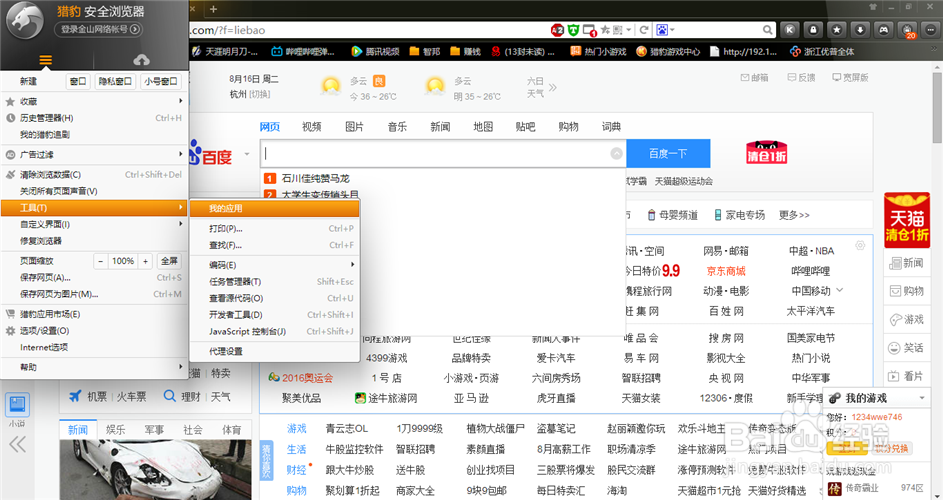Click the star favorites toolbar button

click(x=837, y=29)
